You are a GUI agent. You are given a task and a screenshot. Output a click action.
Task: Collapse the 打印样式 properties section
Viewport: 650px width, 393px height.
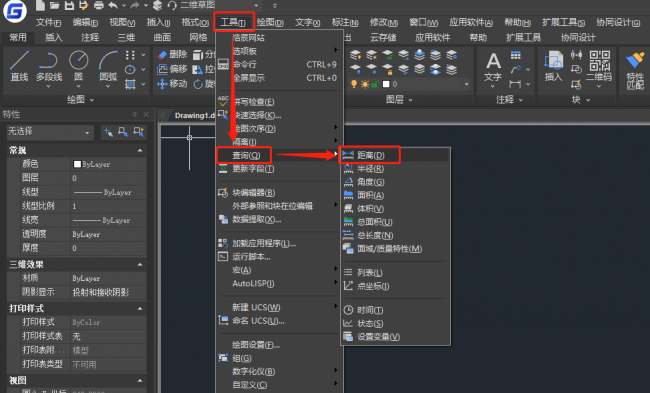pos(140,308)
